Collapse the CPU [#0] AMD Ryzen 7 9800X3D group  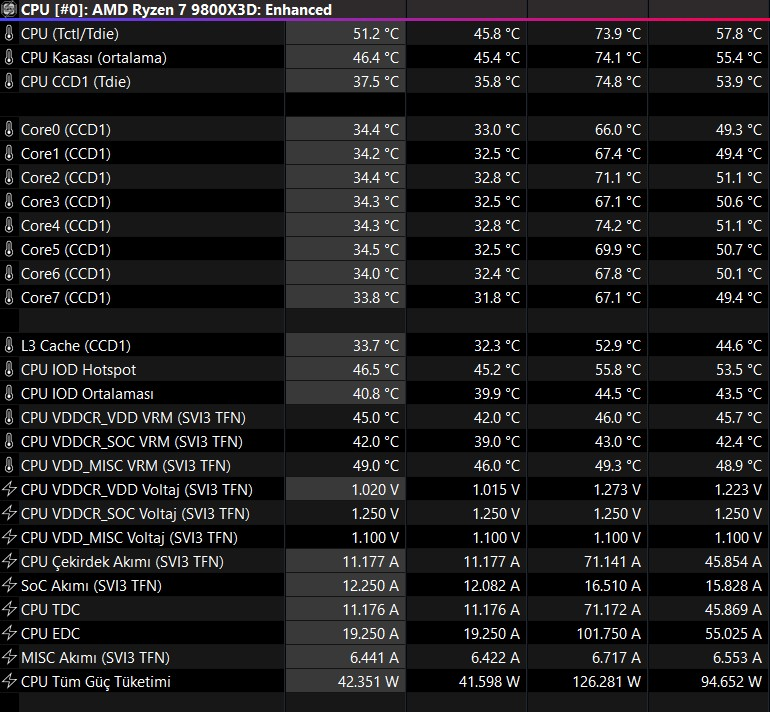8,9
